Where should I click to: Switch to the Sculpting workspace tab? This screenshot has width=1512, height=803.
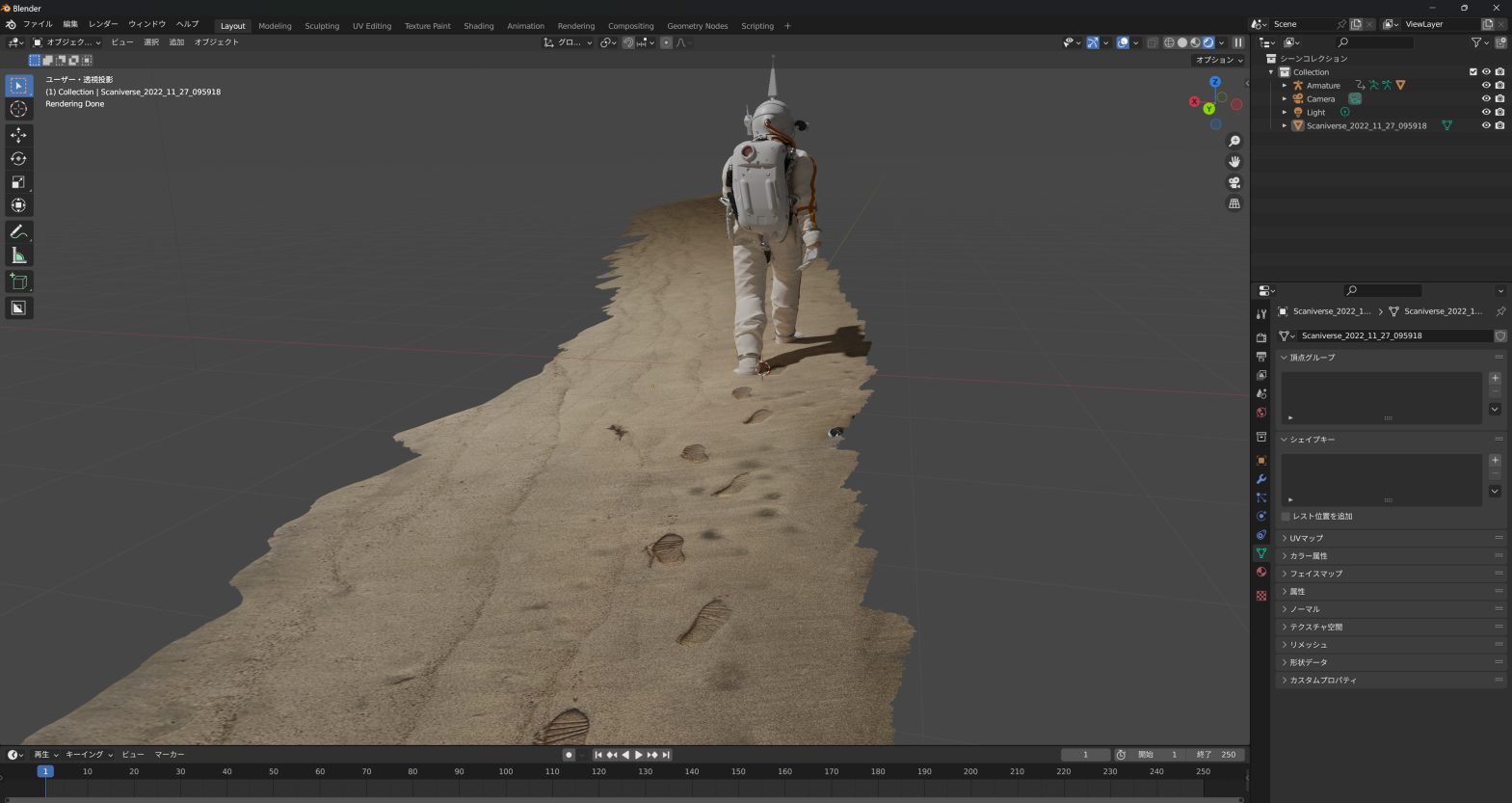(x=322, y=26)
